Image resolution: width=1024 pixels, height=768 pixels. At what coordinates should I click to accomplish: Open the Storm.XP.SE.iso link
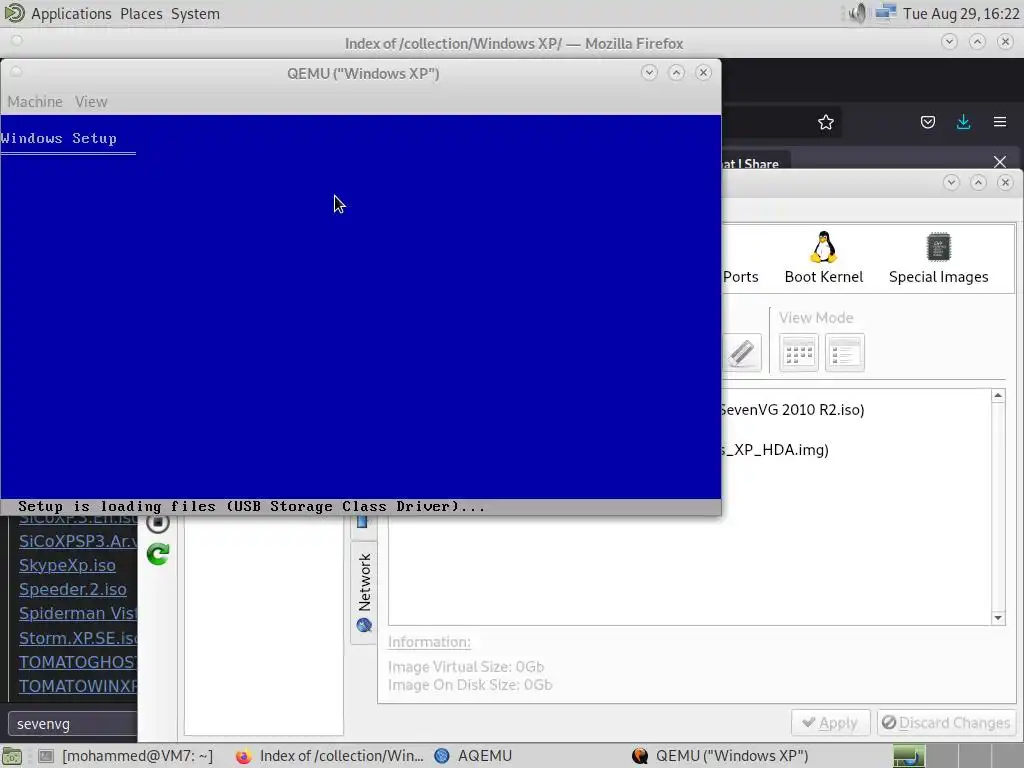[78, 637]
